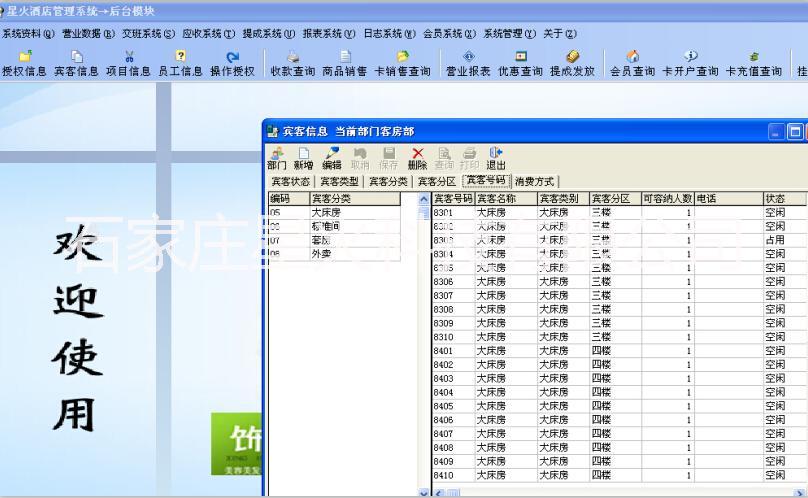Open the 提成系统 menu

click(269, 34)
